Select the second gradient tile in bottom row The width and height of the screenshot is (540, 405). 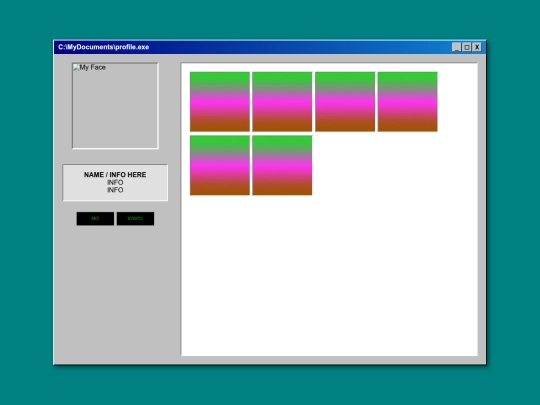pyautogui.click(x=282, y=165)
